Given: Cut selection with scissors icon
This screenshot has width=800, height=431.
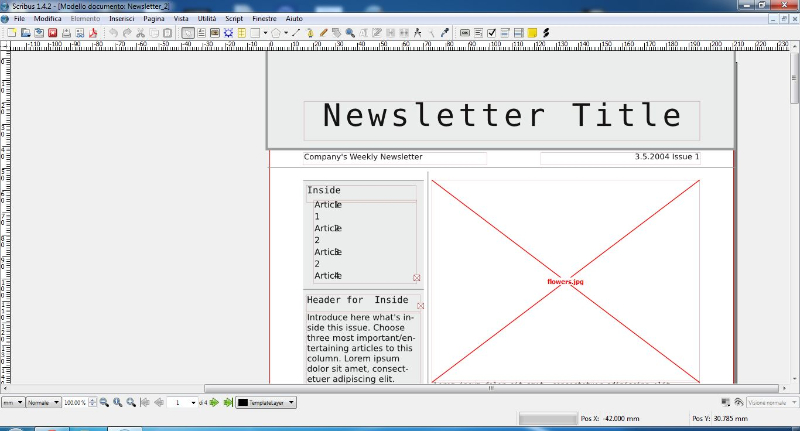Looking at the screenshot, I should [x=140, y=33].
